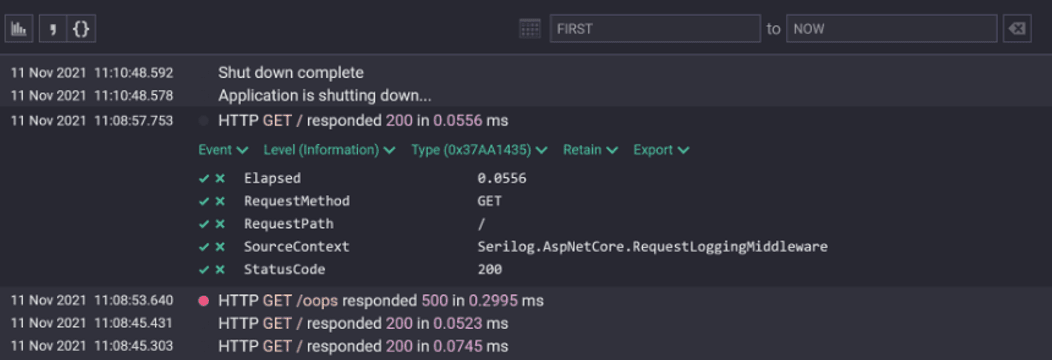Click the timestamp 11:08:53.640
Screen dimensions: 1052x360
click(134, 301)
